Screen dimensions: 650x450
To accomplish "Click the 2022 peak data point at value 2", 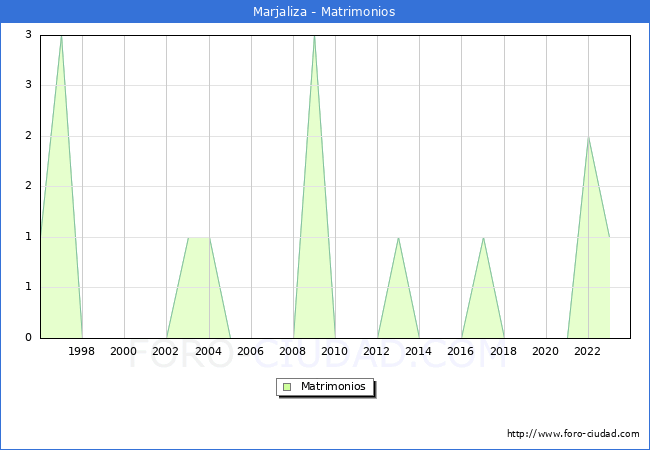I will (588, 137).
